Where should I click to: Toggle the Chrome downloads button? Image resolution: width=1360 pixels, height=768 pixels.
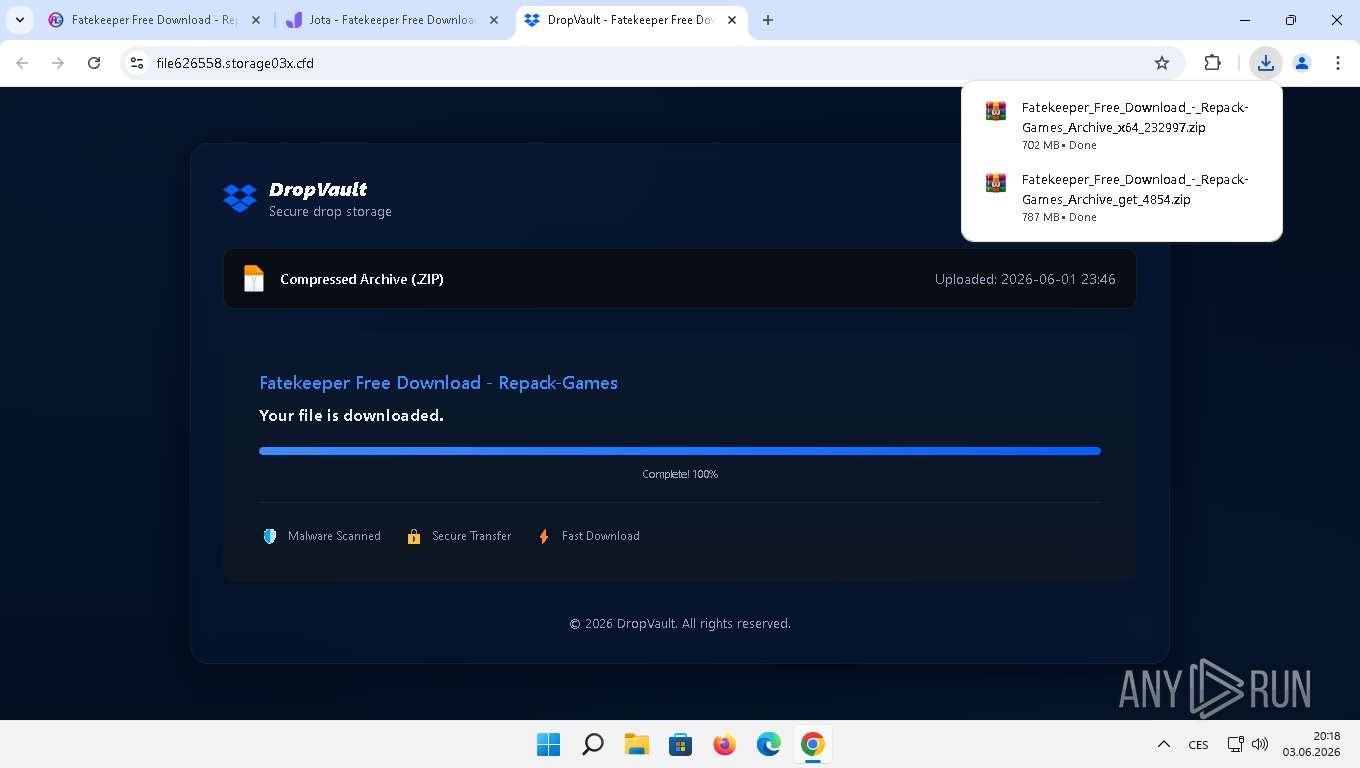pyautogui.click(x=1266, y=63)
